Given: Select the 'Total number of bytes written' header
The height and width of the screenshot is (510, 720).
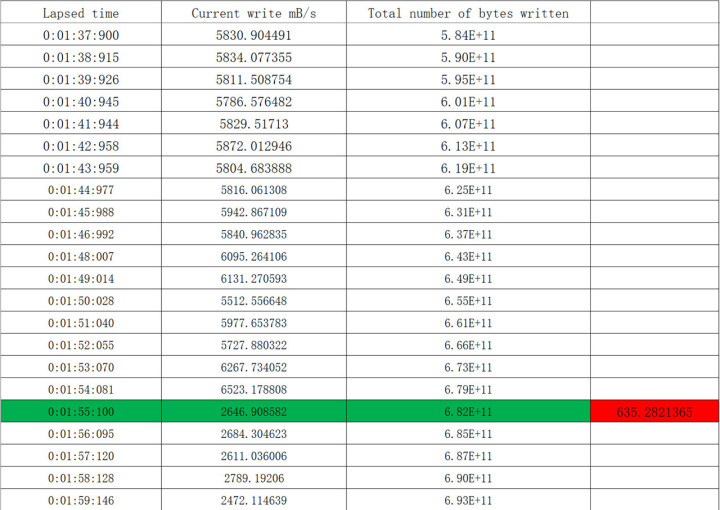Looking at the screenshot, I should coord(468,12).
